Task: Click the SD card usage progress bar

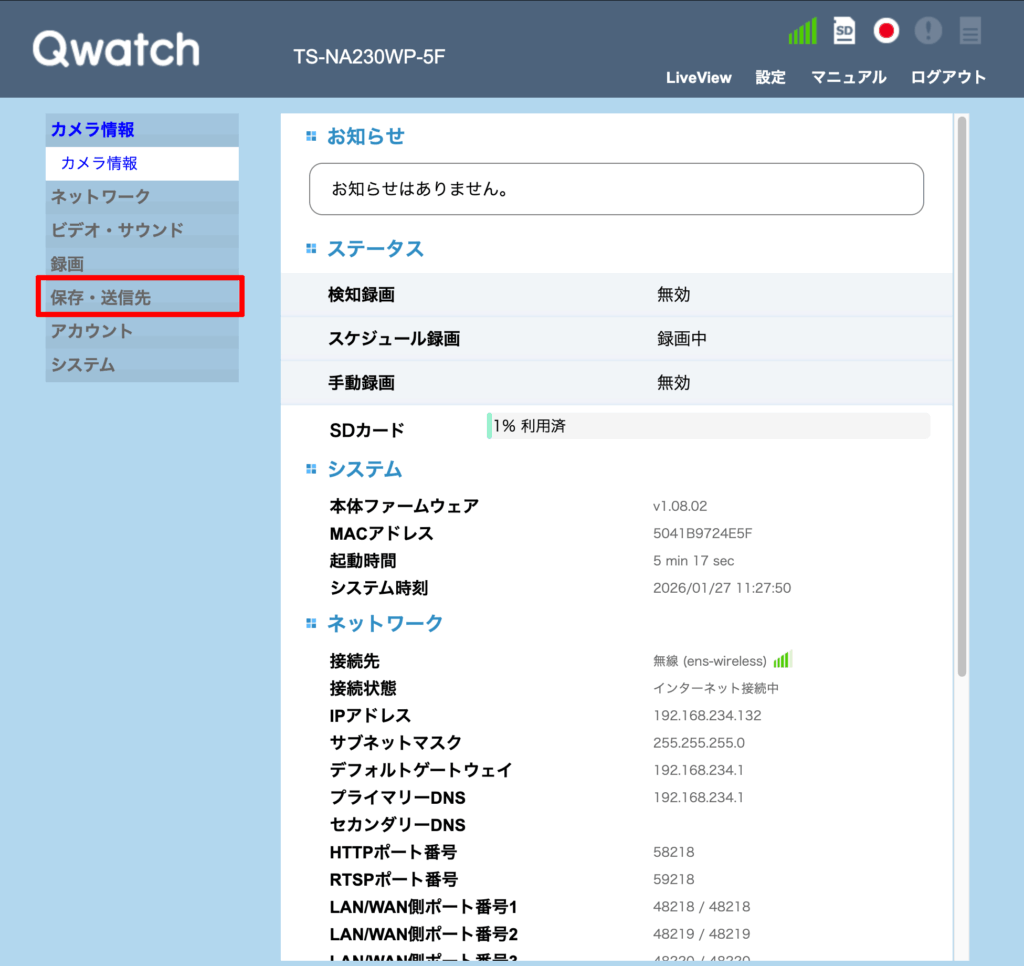Action: [708, 426]
